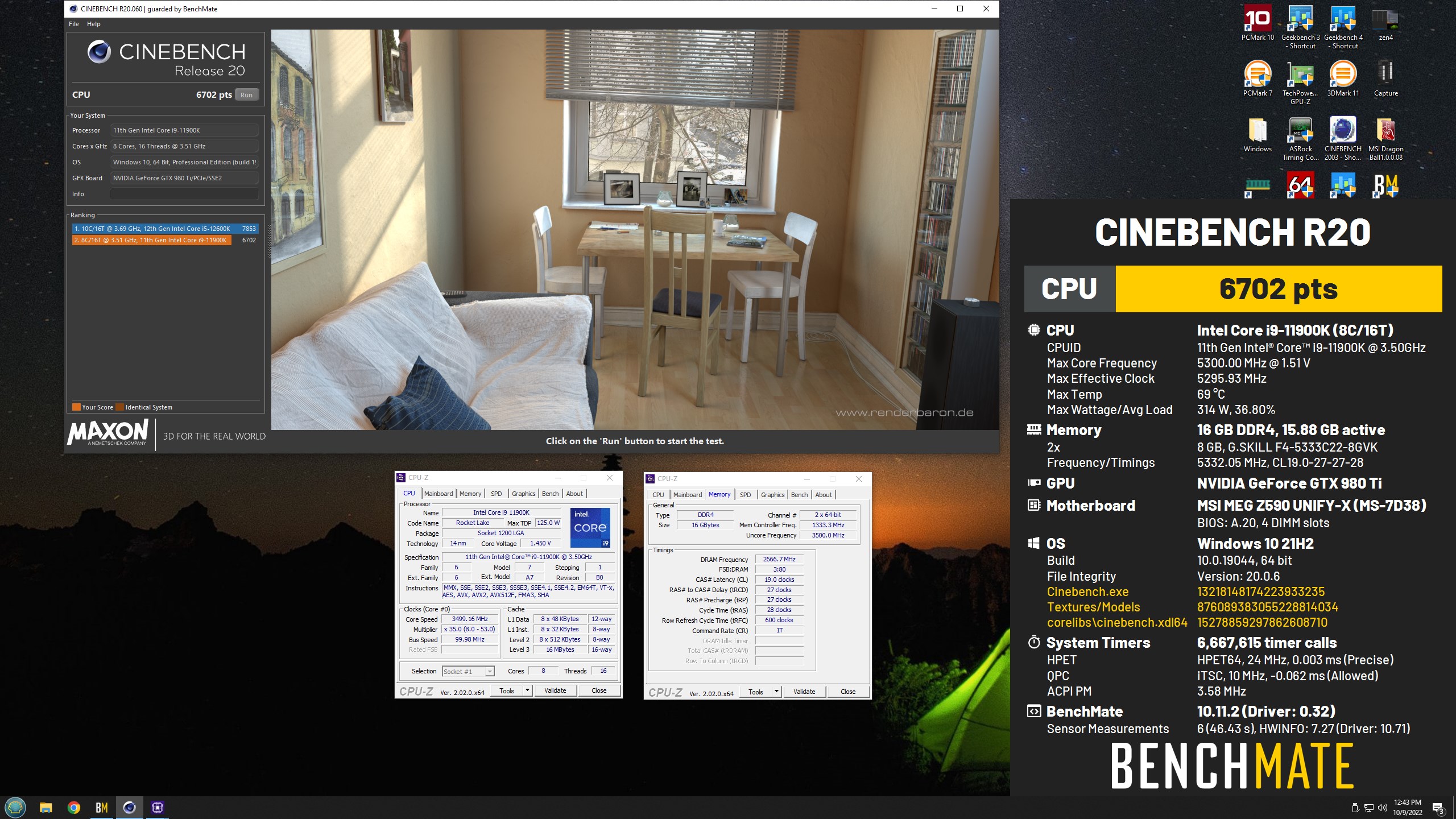Open the PCMark 10 desktop shortcut

[x=1258, y=23]
